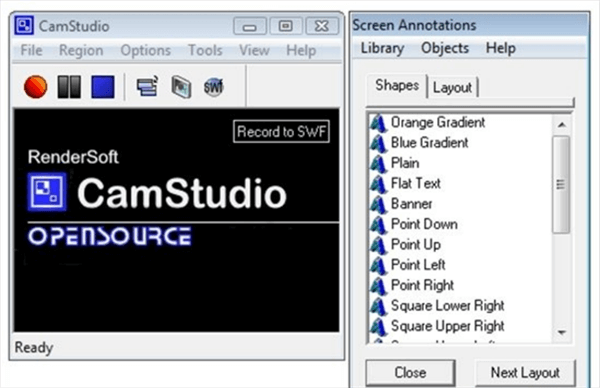Screen dimensions: 600x388
Task: Open the Region menu
Action: click(x=81, y=51)
